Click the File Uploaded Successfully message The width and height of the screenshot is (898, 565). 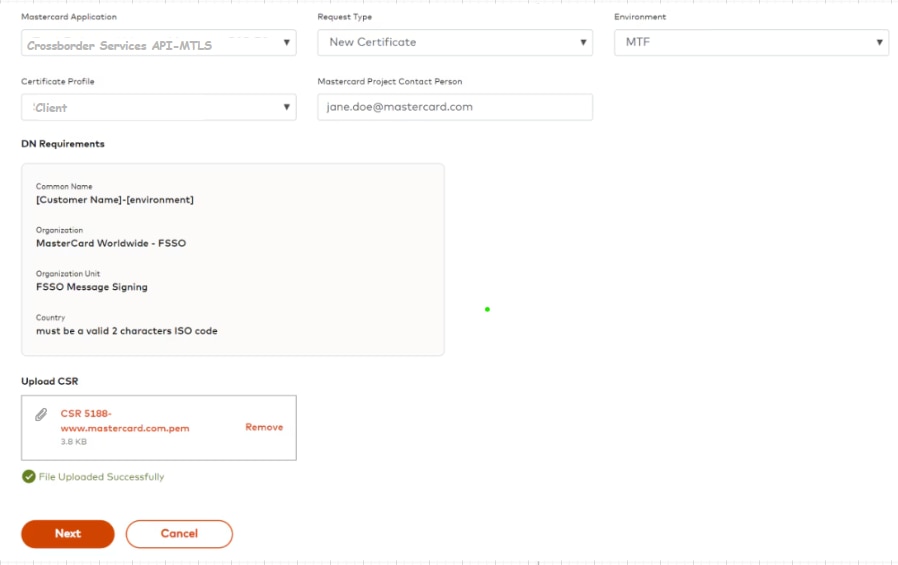pos(101,477)
